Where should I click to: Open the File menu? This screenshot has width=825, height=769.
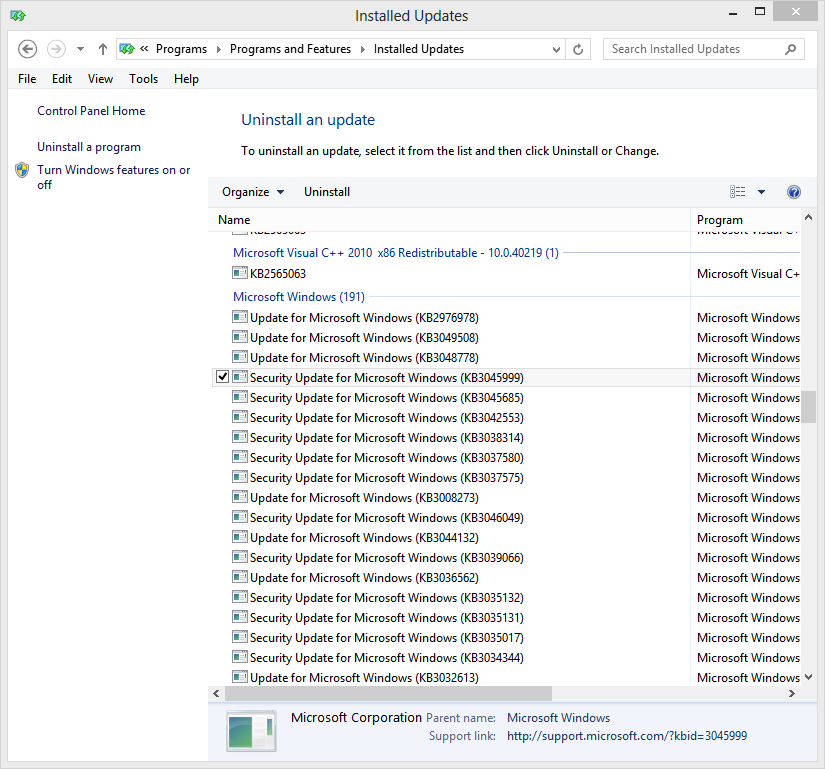click(27, 79)
